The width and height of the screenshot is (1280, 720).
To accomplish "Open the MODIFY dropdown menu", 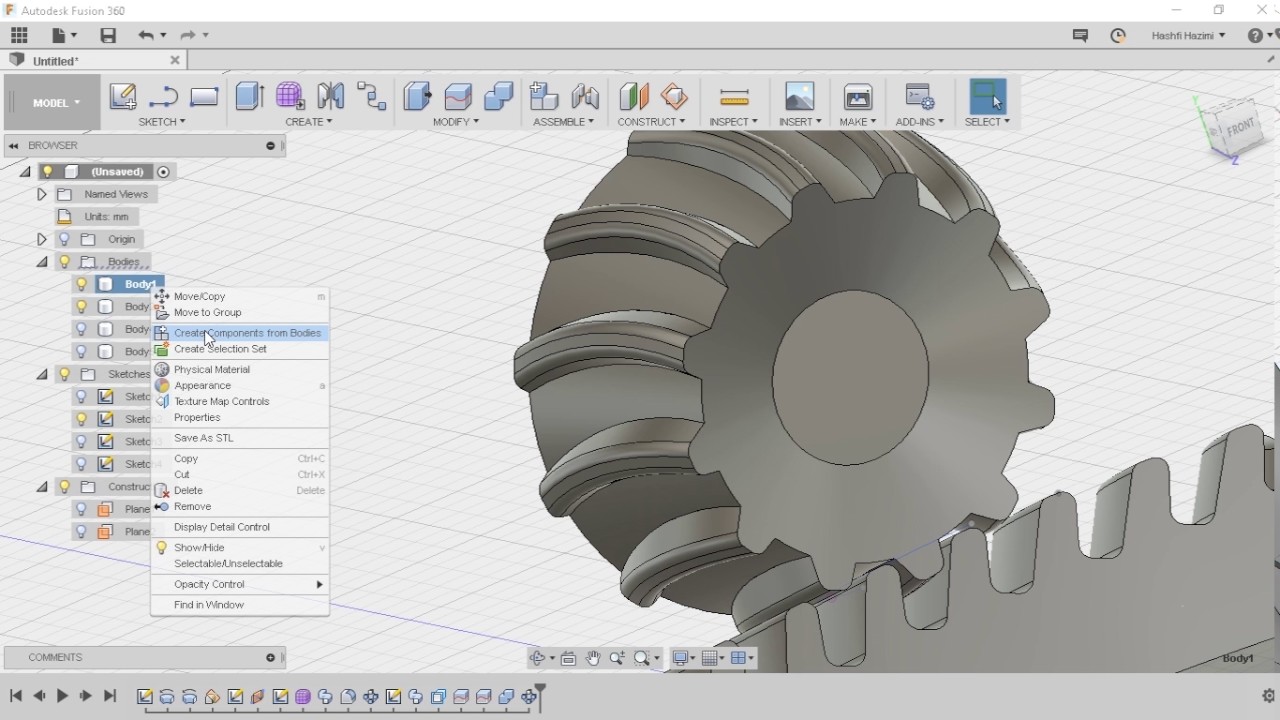I will pyautogui.click(x=456, y=122).
